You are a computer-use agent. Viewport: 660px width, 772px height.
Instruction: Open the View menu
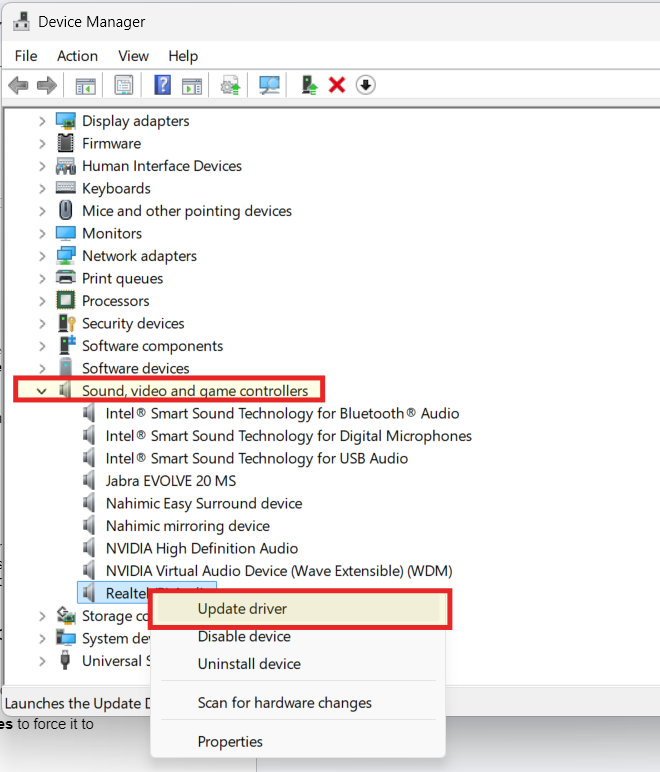tap(133, 56)
